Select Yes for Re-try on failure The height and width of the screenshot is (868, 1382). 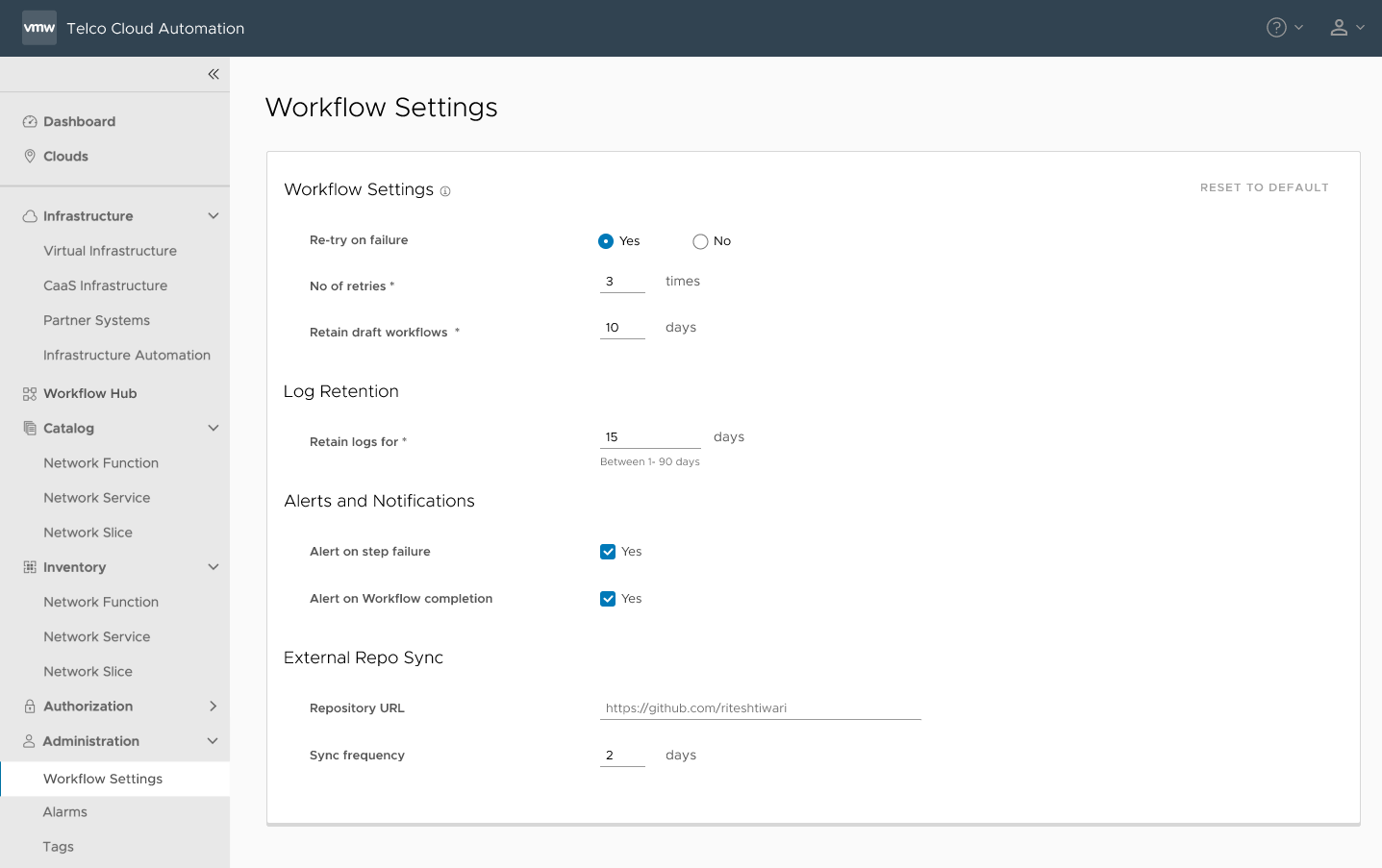pyautogui.click(x=606, y=241)
